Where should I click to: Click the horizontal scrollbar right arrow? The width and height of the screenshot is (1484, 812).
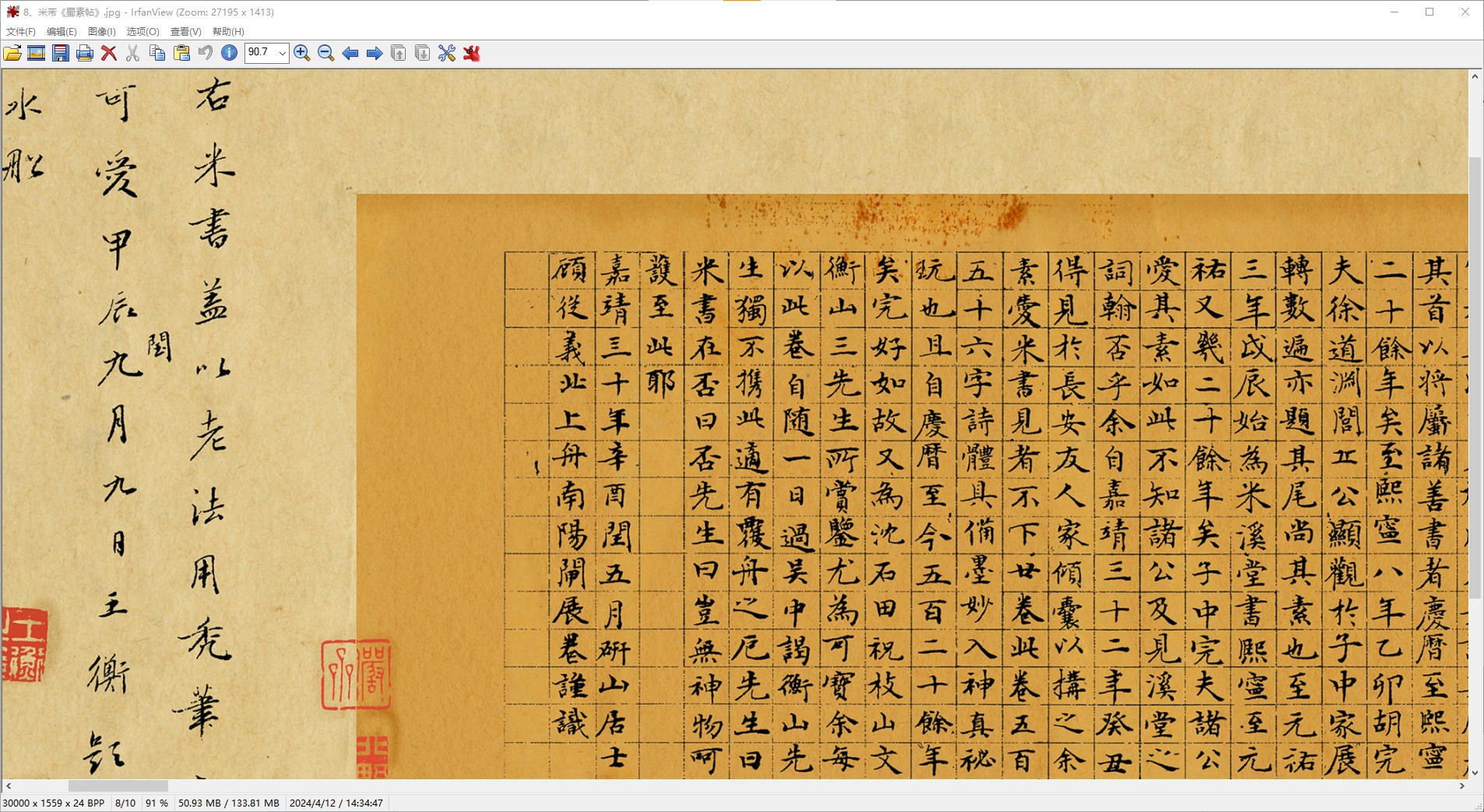point(1461,786)
